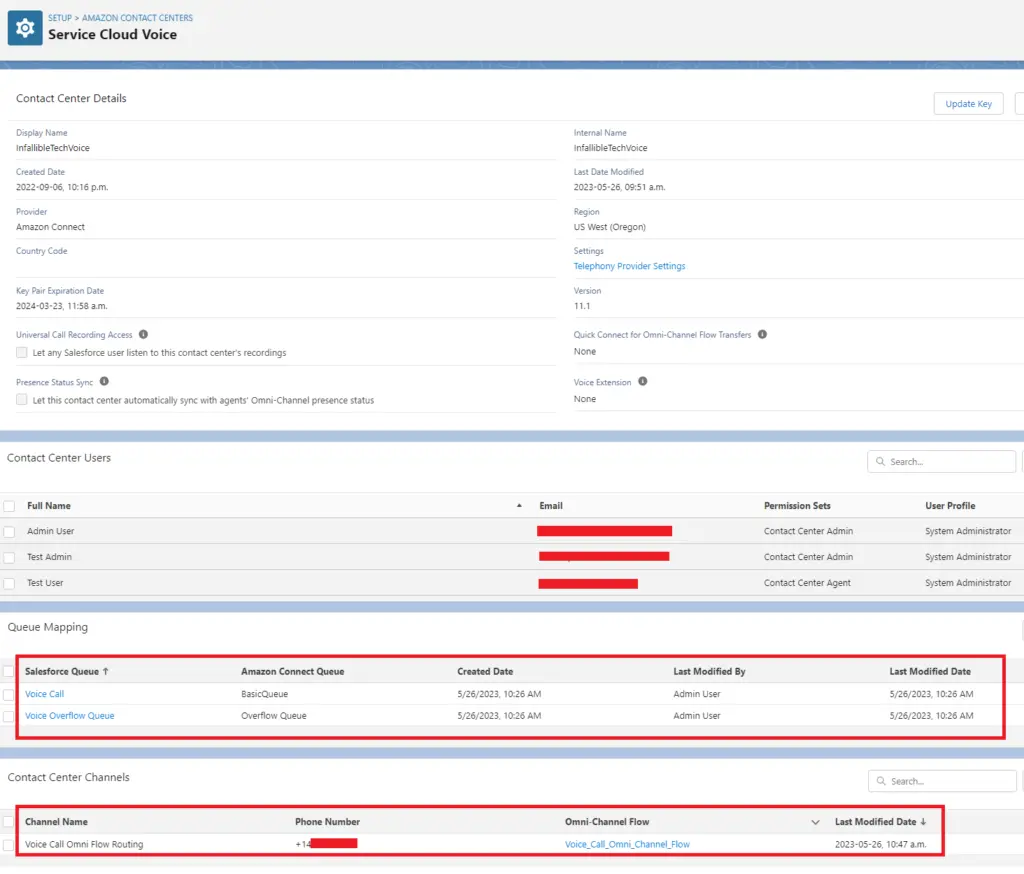Image resolution: width=1024 pixels, height=874 pixels.
Task: Click the Test Admin name cell
Action: pyautogui.click(x=50, y=557)
